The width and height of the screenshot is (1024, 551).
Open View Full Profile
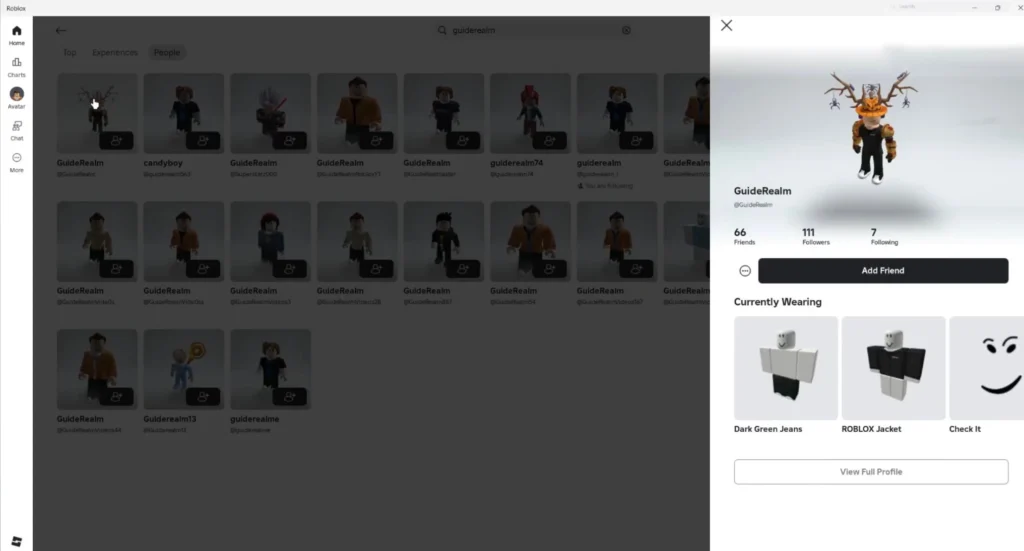(x=871, y=471)
